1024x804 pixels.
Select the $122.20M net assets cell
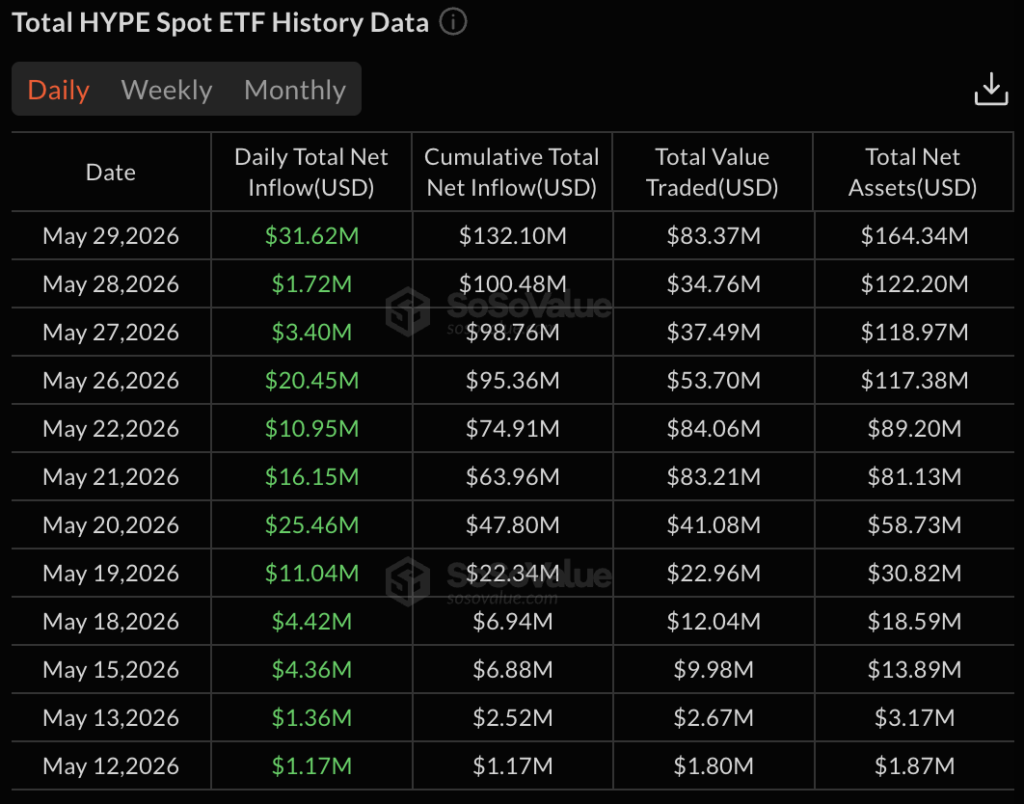[914, 284]
